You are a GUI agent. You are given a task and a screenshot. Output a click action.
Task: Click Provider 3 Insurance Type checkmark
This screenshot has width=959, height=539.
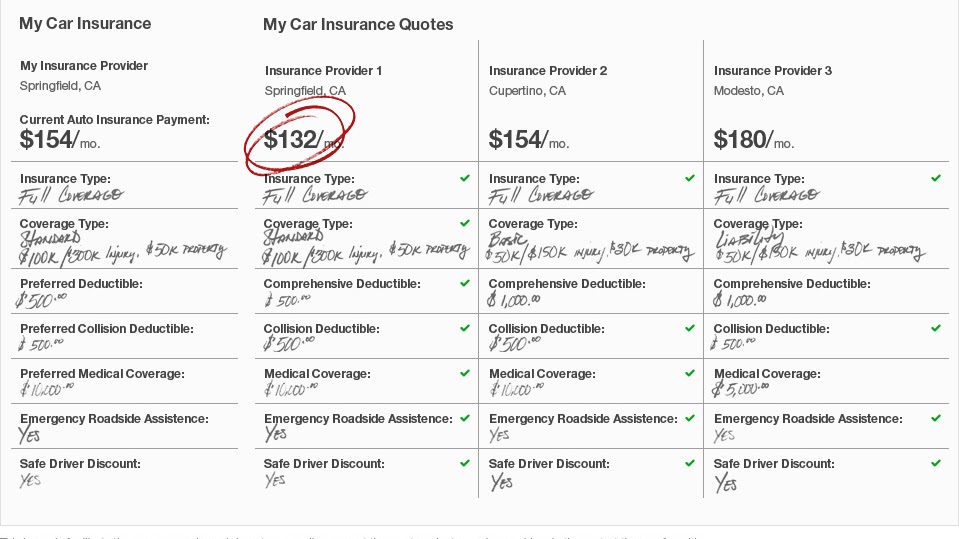coord(936,178)
